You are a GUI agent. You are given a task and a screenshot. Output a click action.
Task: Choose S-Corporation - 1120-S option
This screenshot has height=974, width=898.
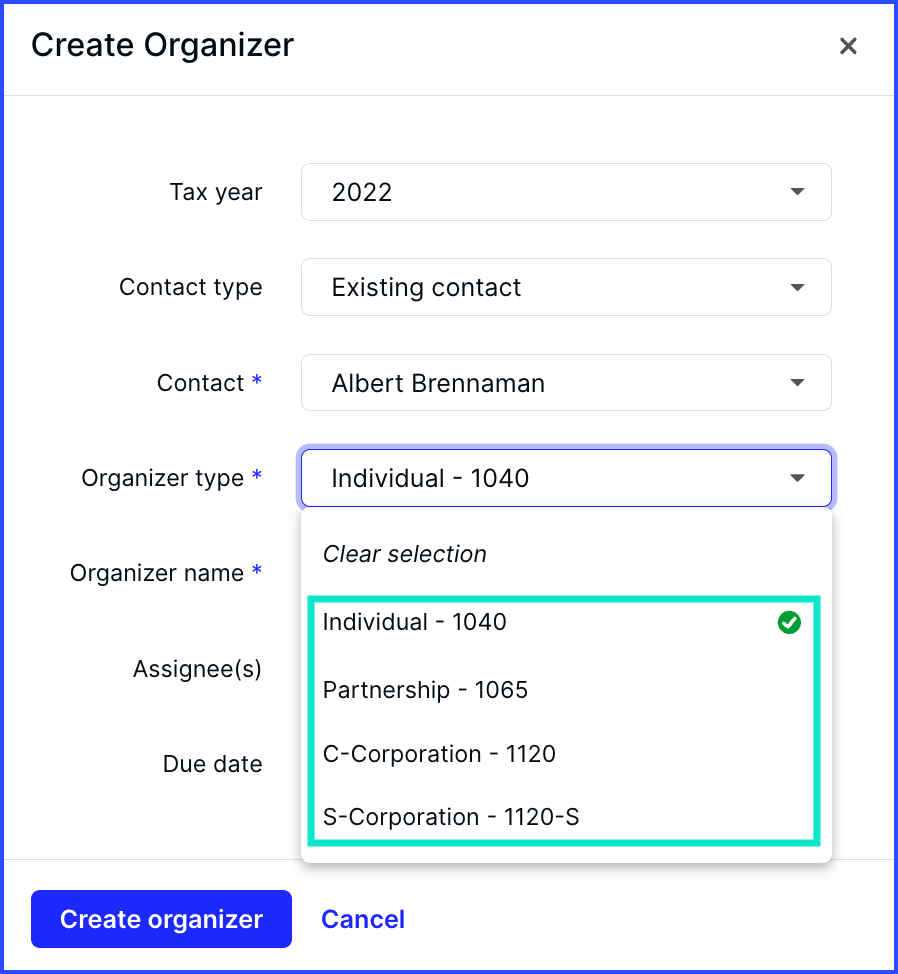click(451, 818)
